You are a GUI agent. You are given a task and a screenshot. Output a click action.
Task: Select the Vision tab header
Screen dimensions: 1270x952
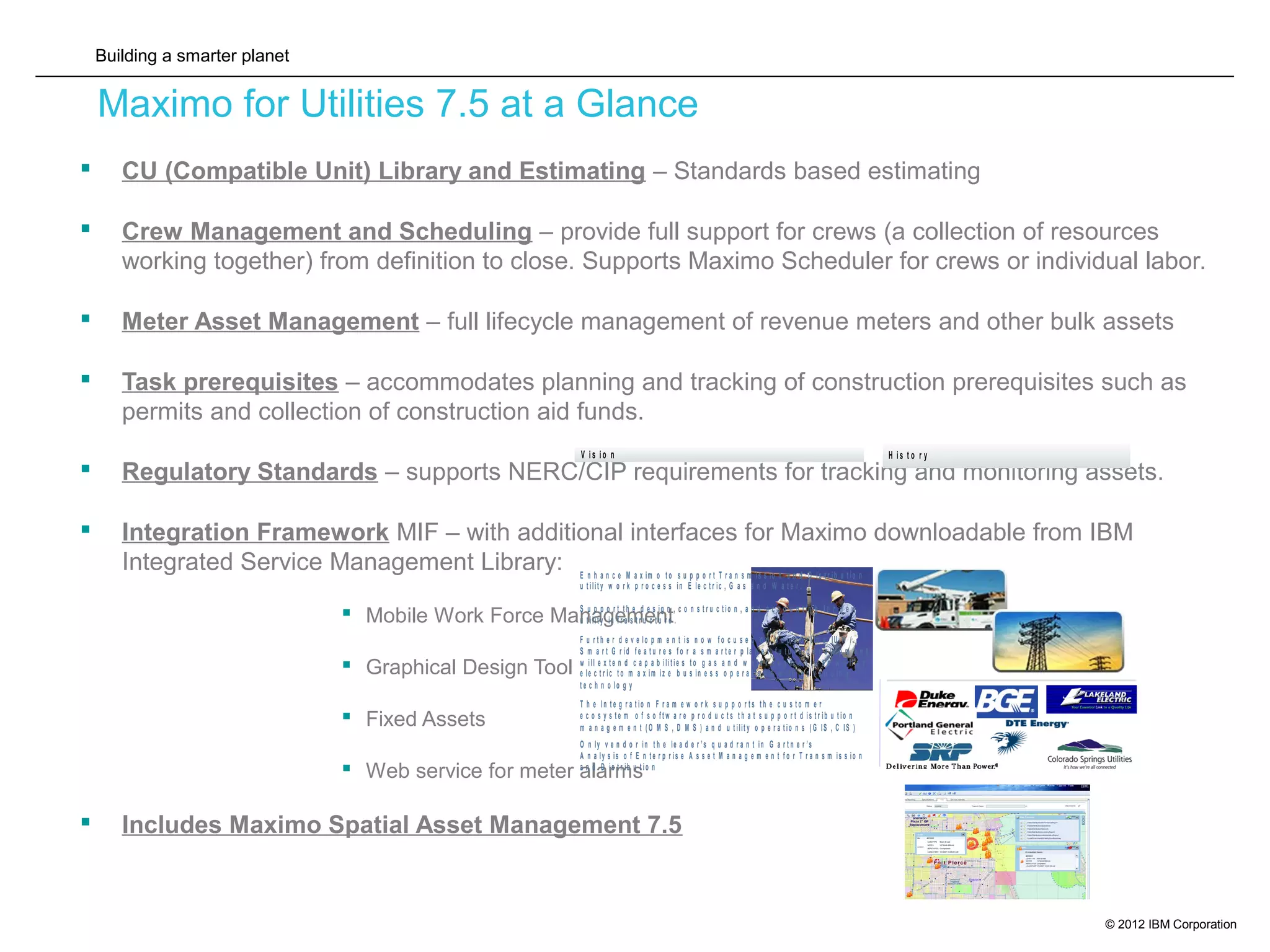pyautogui.click(x=719, y=455)
